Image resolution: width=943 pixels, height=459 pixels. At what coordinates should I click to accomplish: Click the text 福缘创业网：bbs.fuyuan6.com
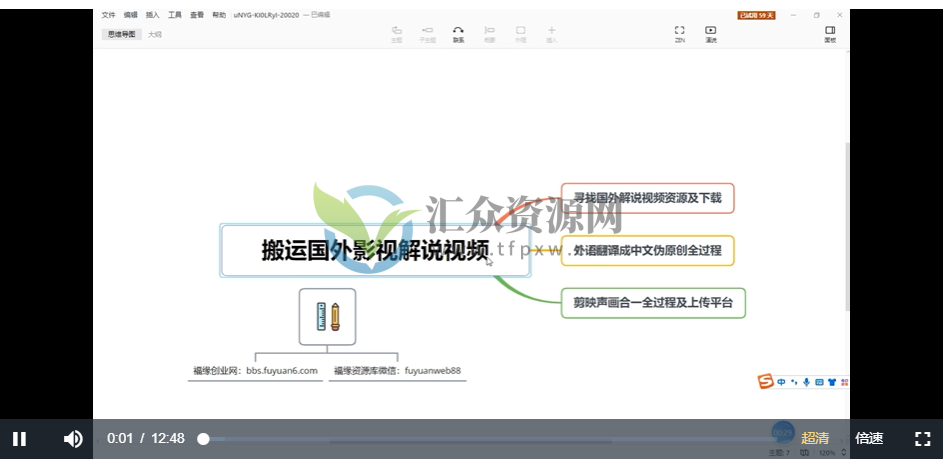click(x=255, y=371)
